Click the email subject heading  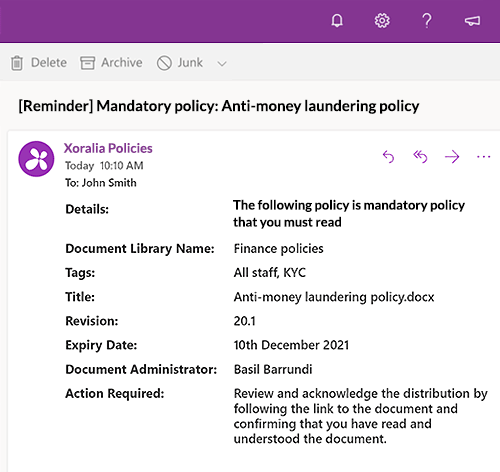tap(219, 106)
